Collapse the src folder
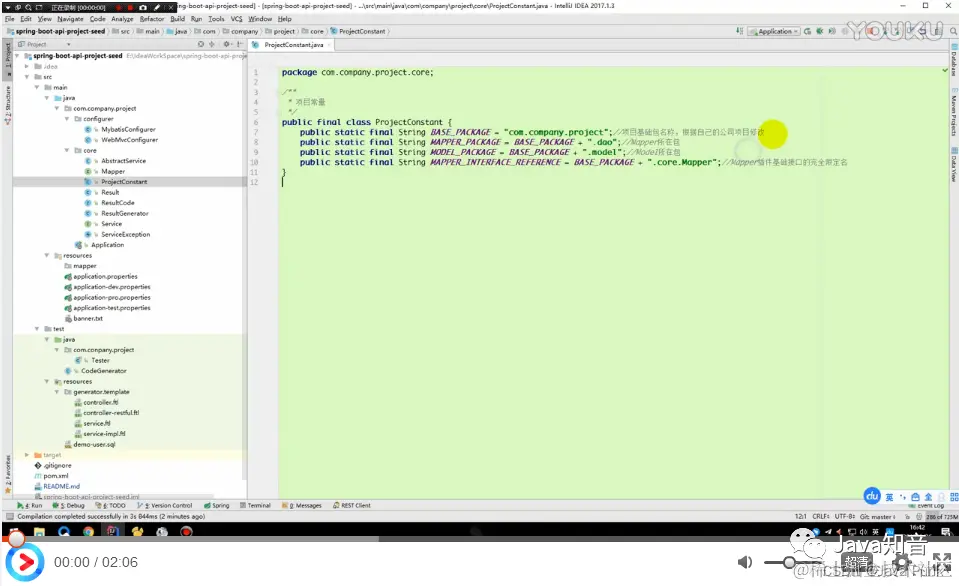Viewport: 959px width, 586px height. tap(27, 77)
